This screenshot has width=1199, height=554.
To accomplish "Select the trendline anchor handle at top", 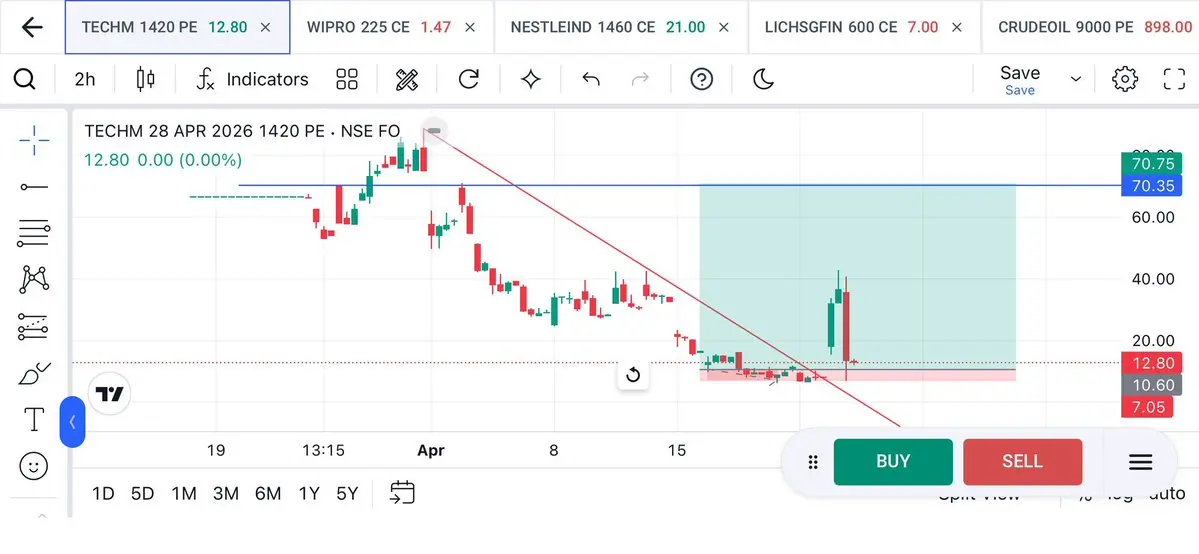I will (434, 131).
